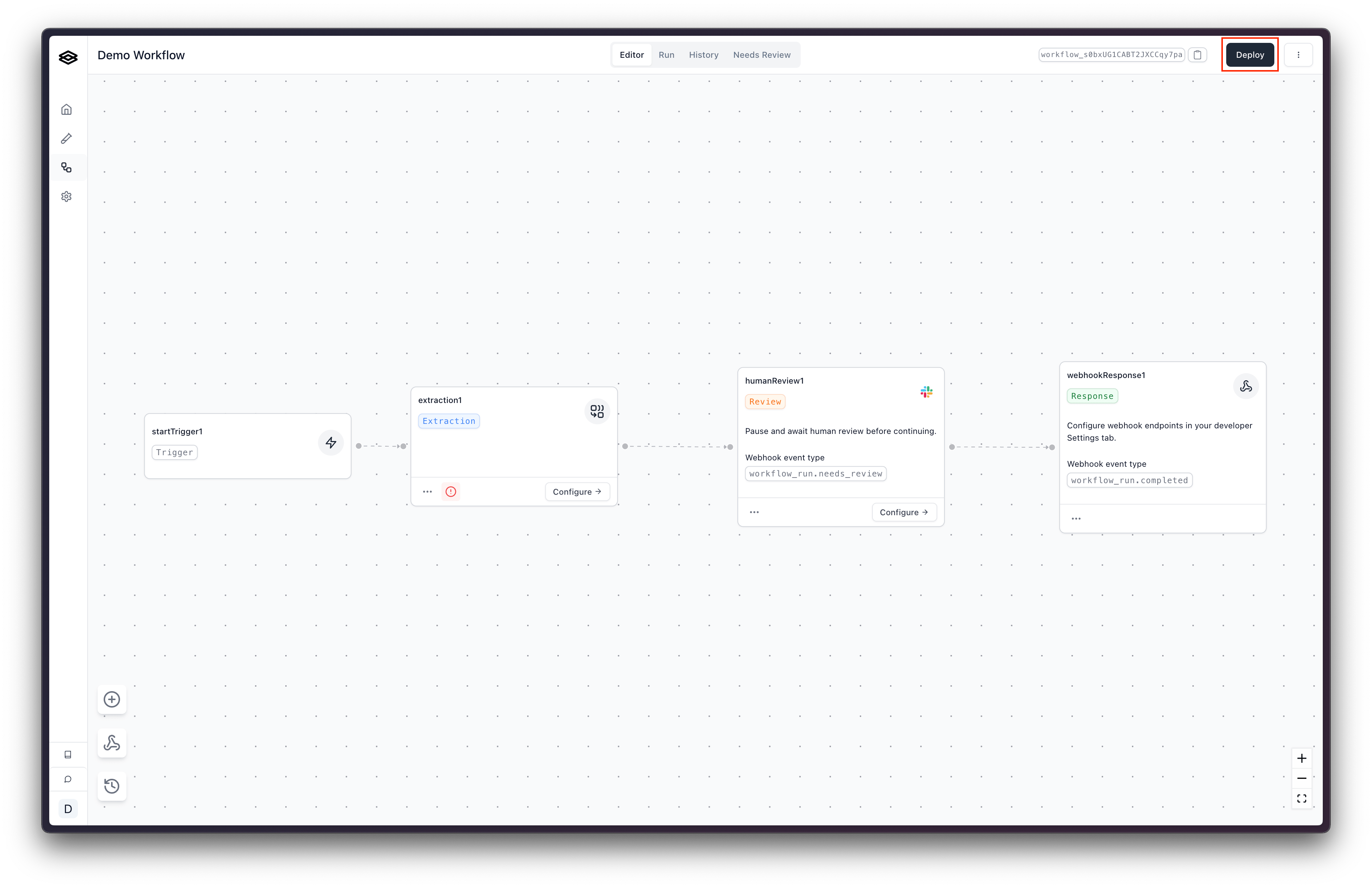Viewport: 1372px width, 888px height.
Task: Open webhookResponse1 node ellipsis menu
Action: (x=1076, y=519)
